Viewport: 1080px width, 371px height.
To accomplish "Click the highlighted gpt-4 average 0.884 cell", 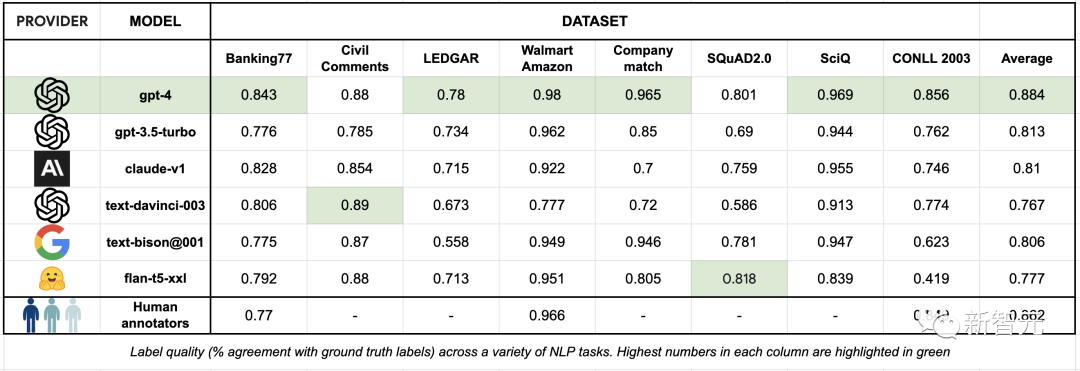I will [1027, 95].
